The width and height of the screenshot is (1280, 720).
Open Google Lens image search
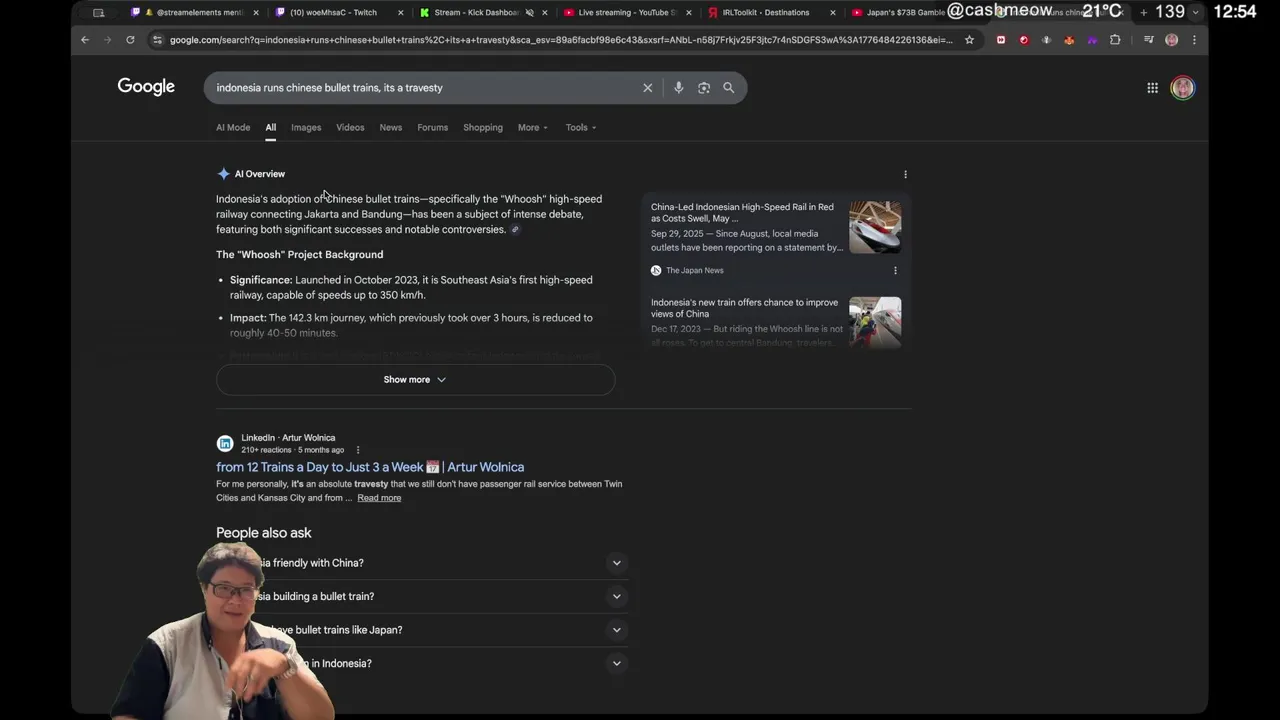[x=704, y=88]
